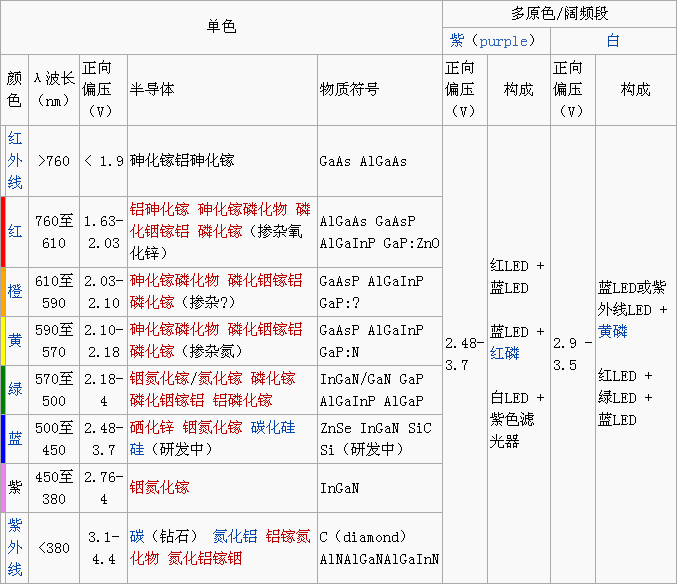This screenshot has width=677, height=584.
Task: Select the 多原色/阔频段 table header
Action: 560,14
